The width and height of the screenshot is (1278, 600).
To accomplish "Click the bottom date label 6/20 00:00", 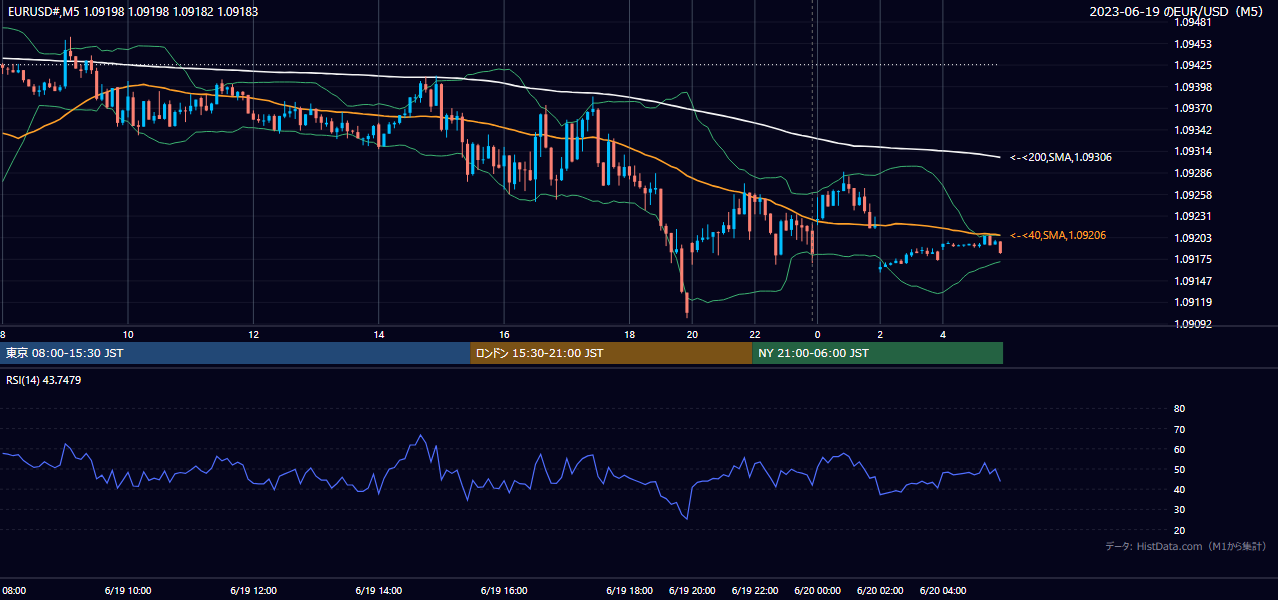I will (x=817, y=591).
